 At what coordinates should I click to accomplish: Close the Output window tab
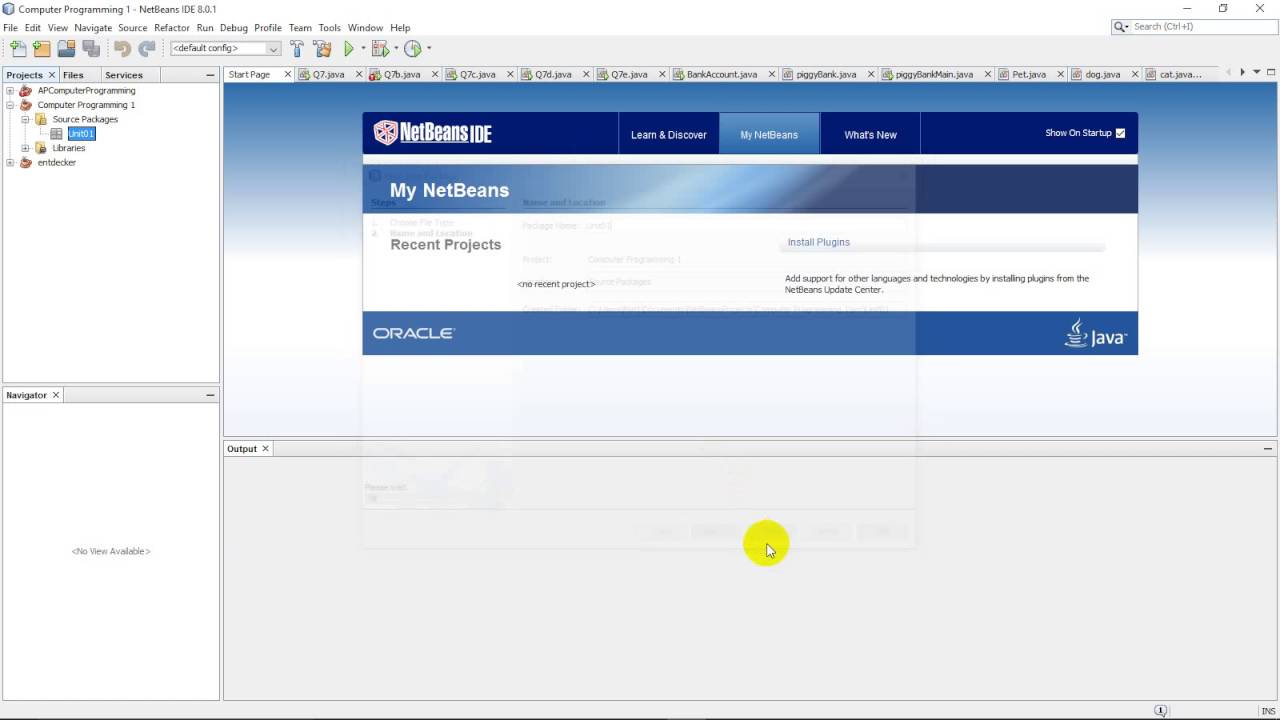(x=265, y=449)
